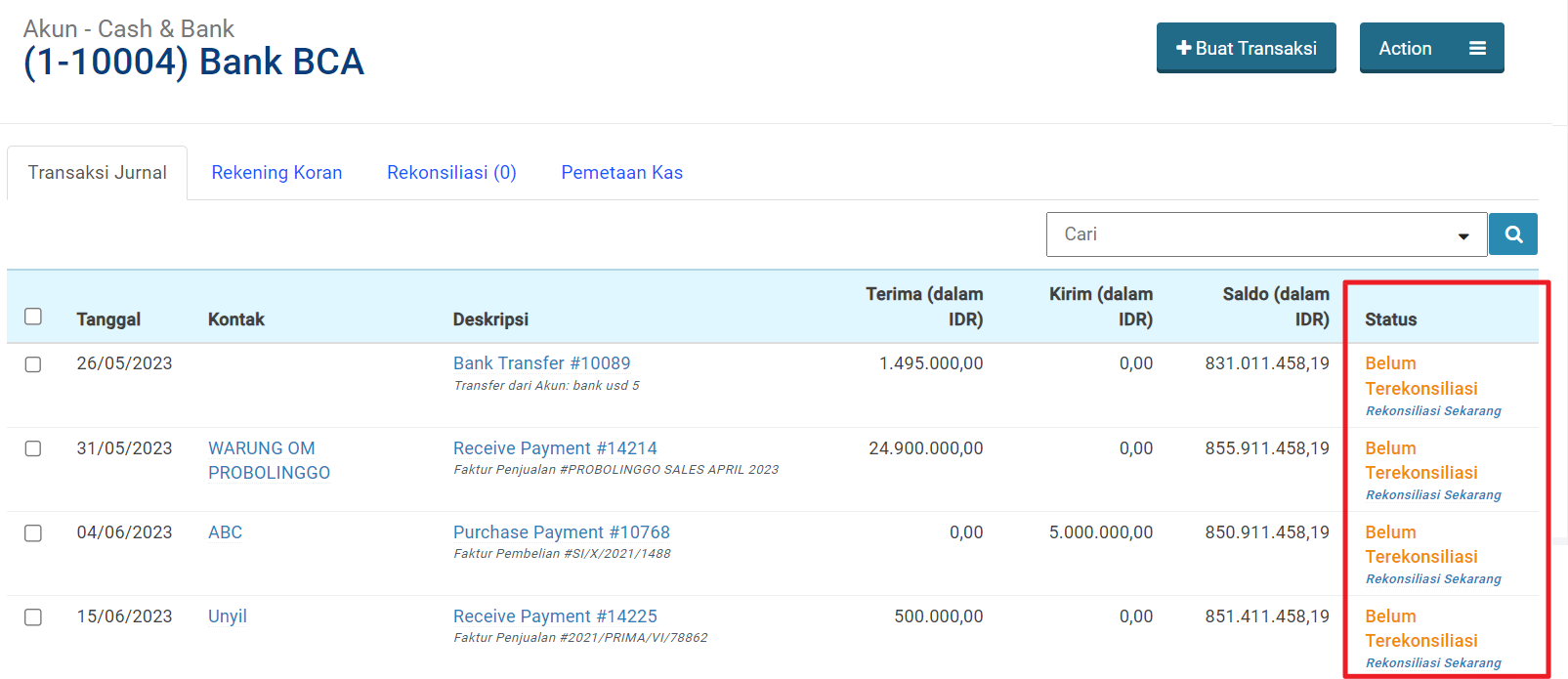Open Receive Payment #14225 link
This screenshot has height=679, width=1568.
555,616
